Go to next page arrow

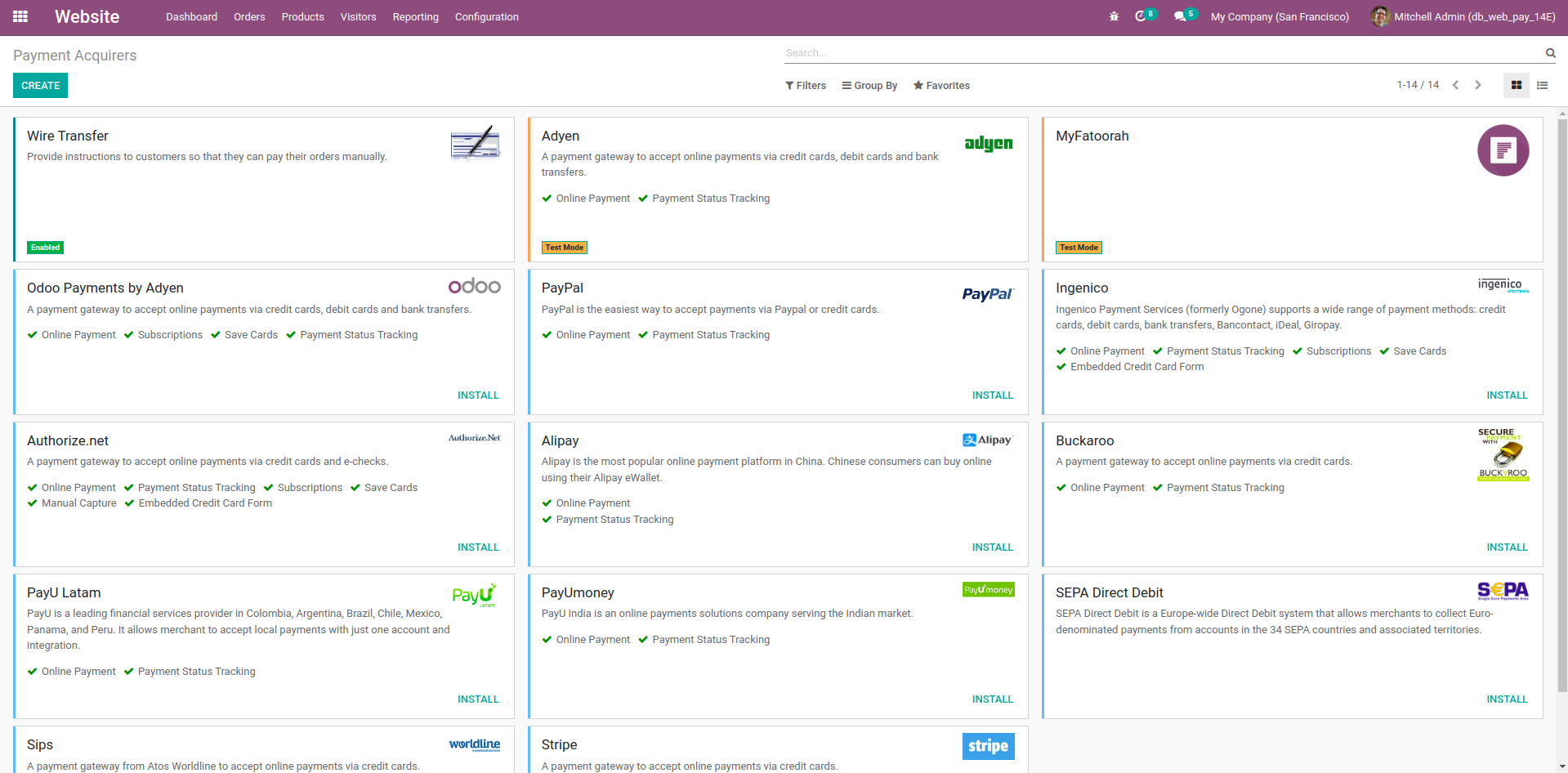(x=1478, y=85)
